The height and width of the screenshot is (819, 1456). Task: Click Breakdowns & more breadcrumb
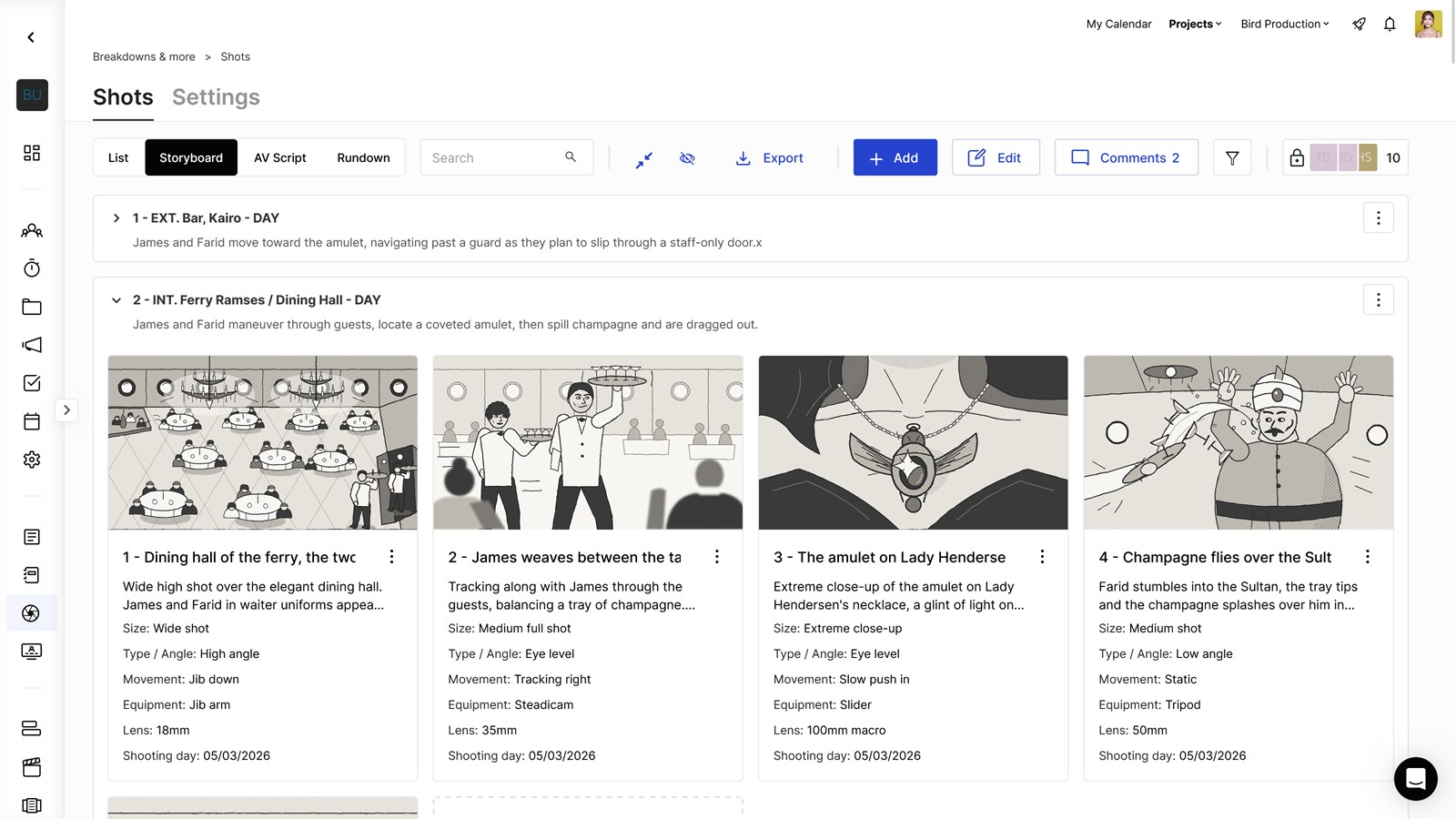pyautogui.click(x=144, y=56)
